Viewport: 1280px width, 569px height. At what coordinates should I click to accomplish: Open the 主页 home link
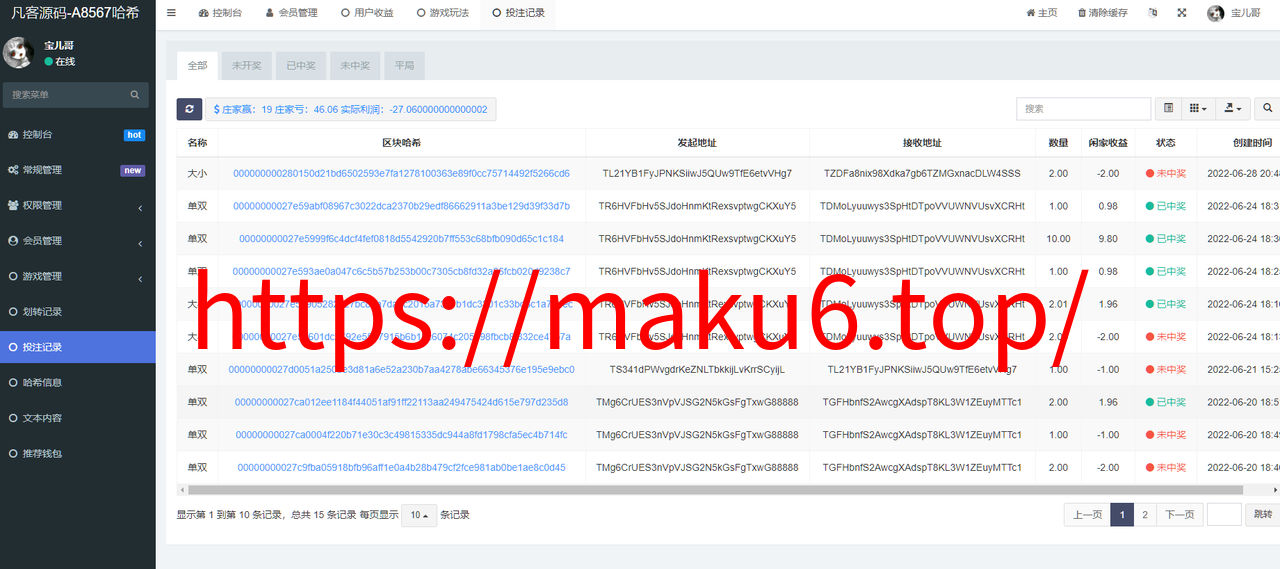1041,13
